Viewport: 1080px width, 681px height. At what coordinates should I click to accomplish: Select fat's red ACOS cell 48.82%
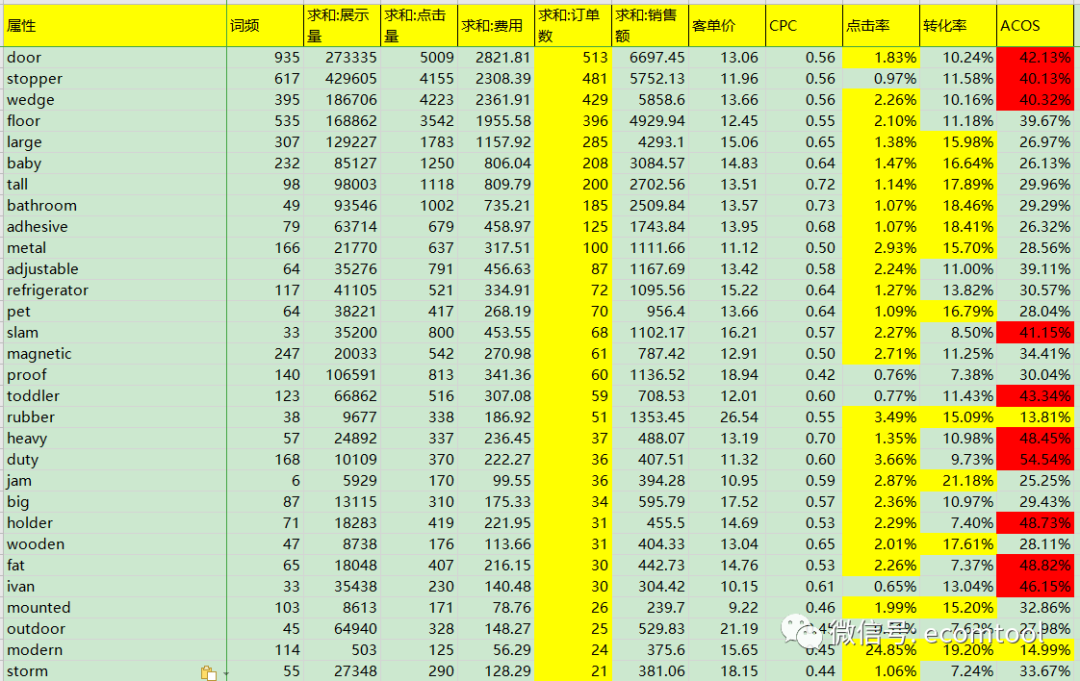(1035, 566)
